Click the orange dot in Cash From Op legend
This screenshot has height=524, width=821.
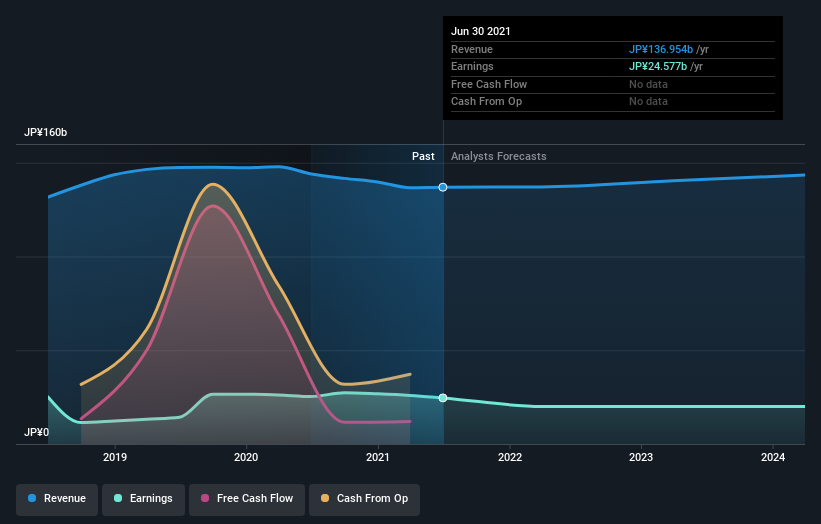click(325, 498)
